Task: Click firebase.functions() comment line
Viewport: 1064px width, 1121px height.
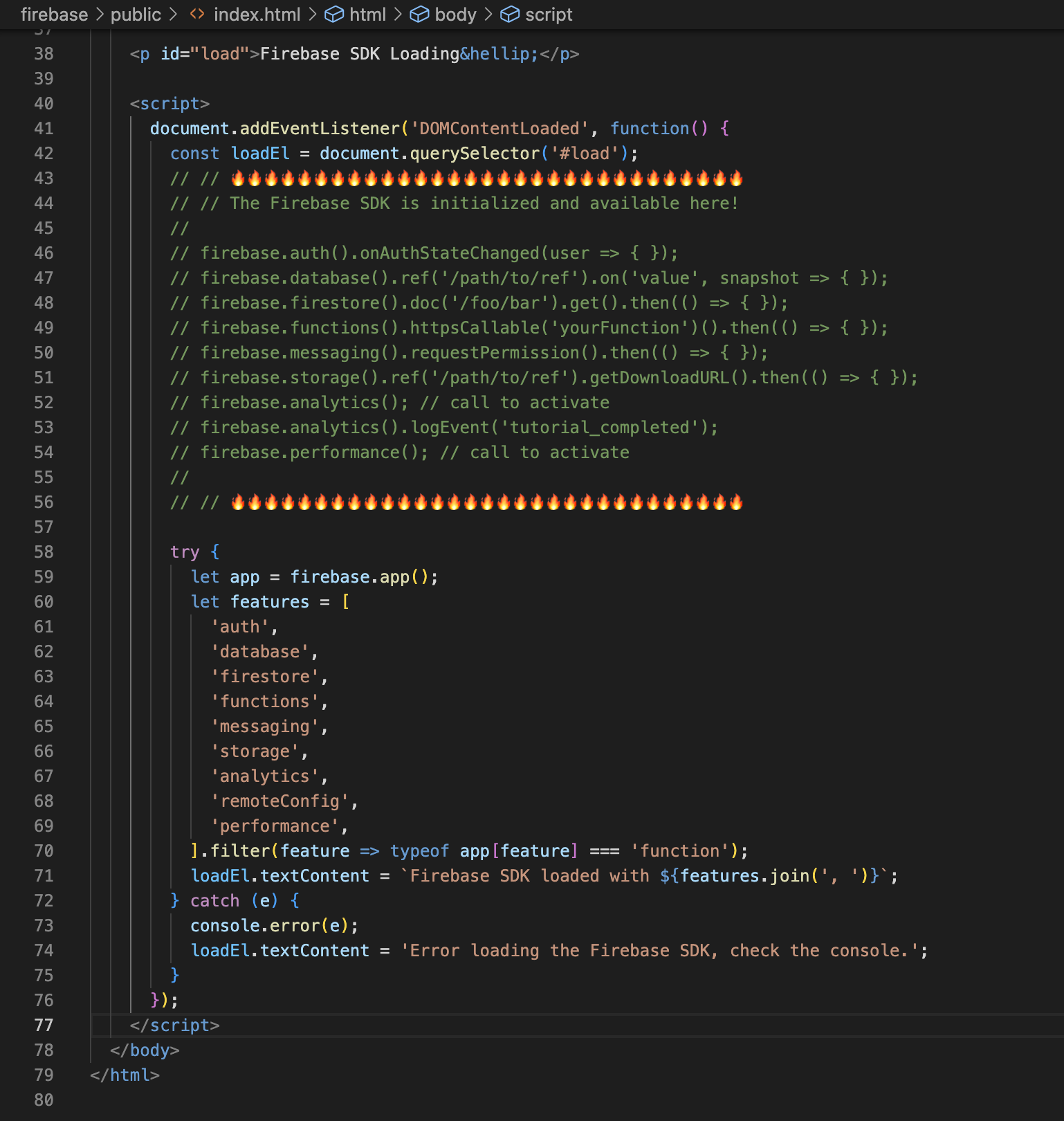Action: coord(529,328)
